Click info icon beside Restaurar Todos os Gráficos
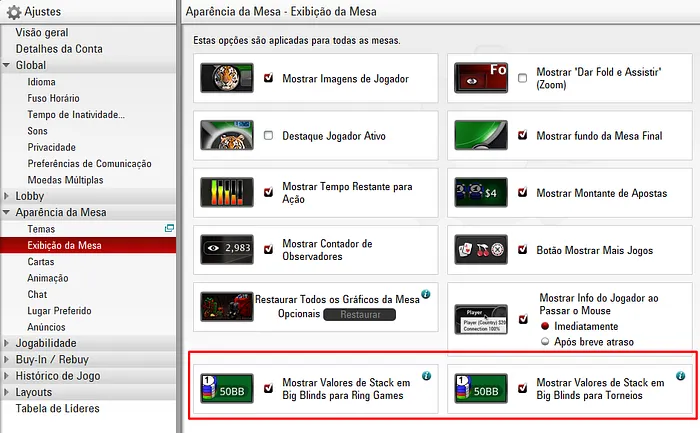700x433 pixels. pos(426,294)
